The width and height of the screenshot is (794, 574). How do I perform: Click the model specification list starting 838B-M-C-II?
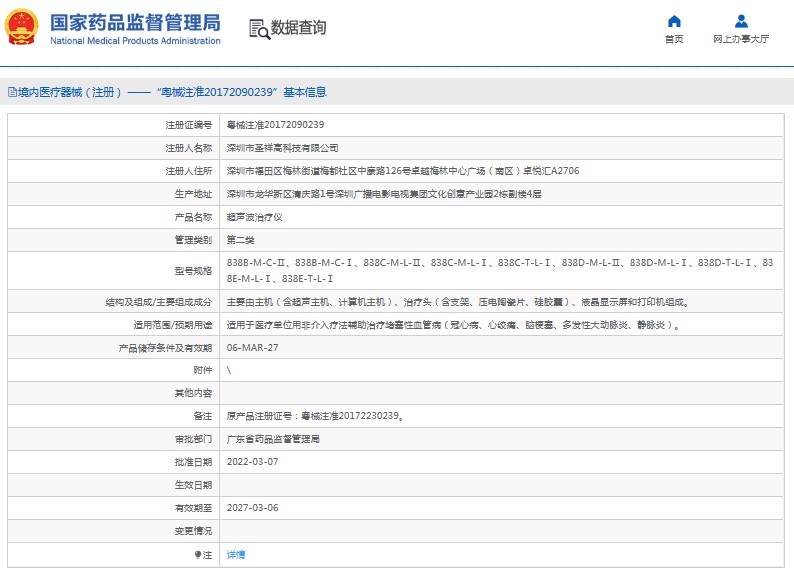coord(500,270)
